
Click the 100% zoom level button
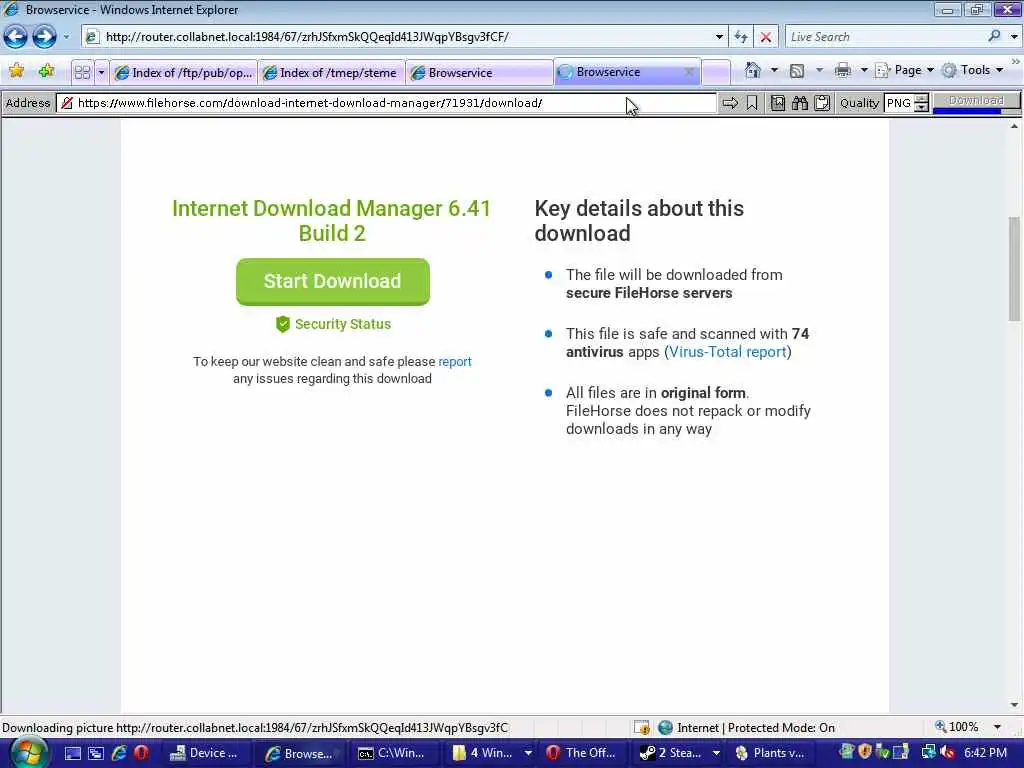(x=957, y=727)
